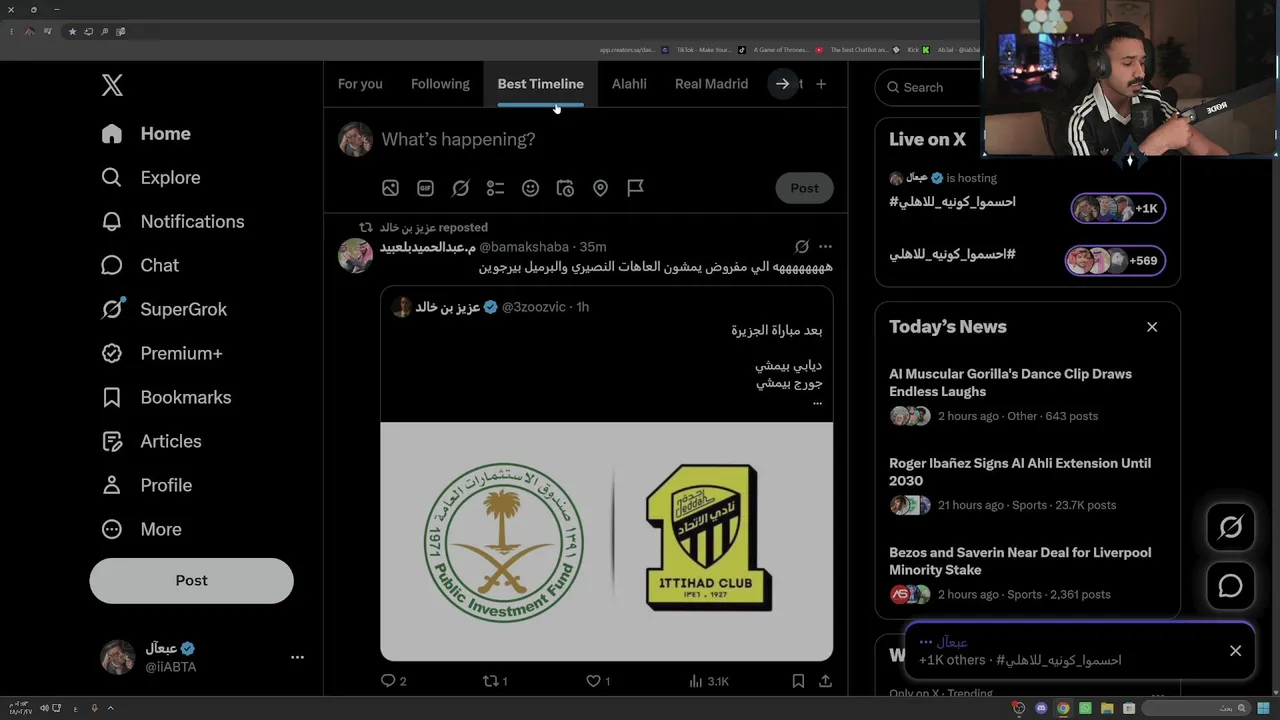Share the post using share icon
Image resolution: width=1280 pixels, height=720 pixels.
tap(825, 681)
